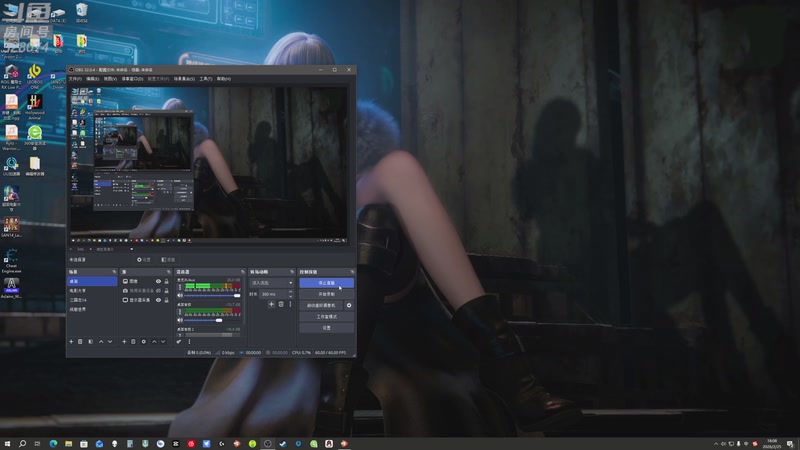Add a scene transition with plus icon
This screenshot has width=800, height=450.
coord(271,304)
